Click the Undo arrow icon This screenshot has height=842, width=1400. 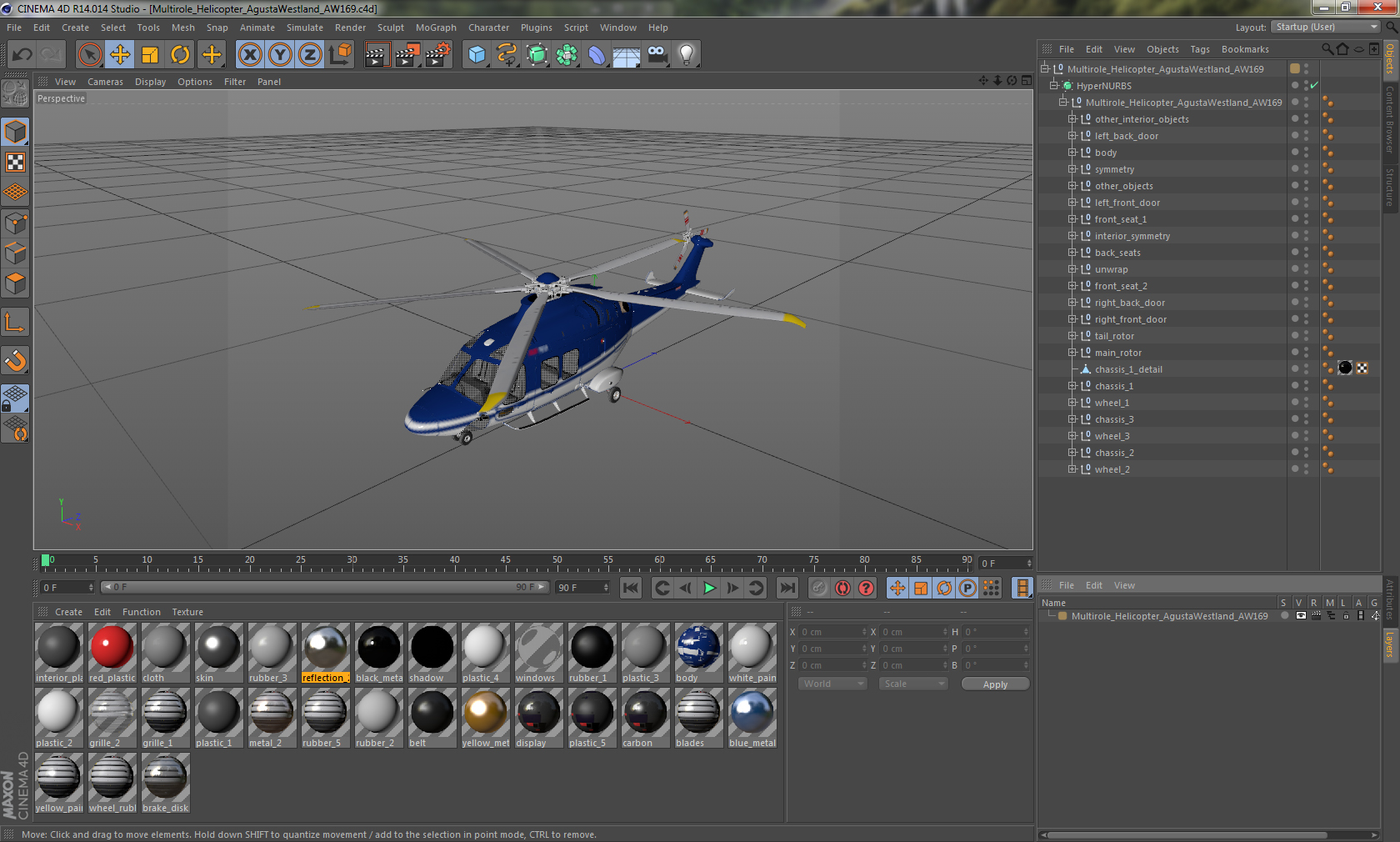[x=22, y=55]
